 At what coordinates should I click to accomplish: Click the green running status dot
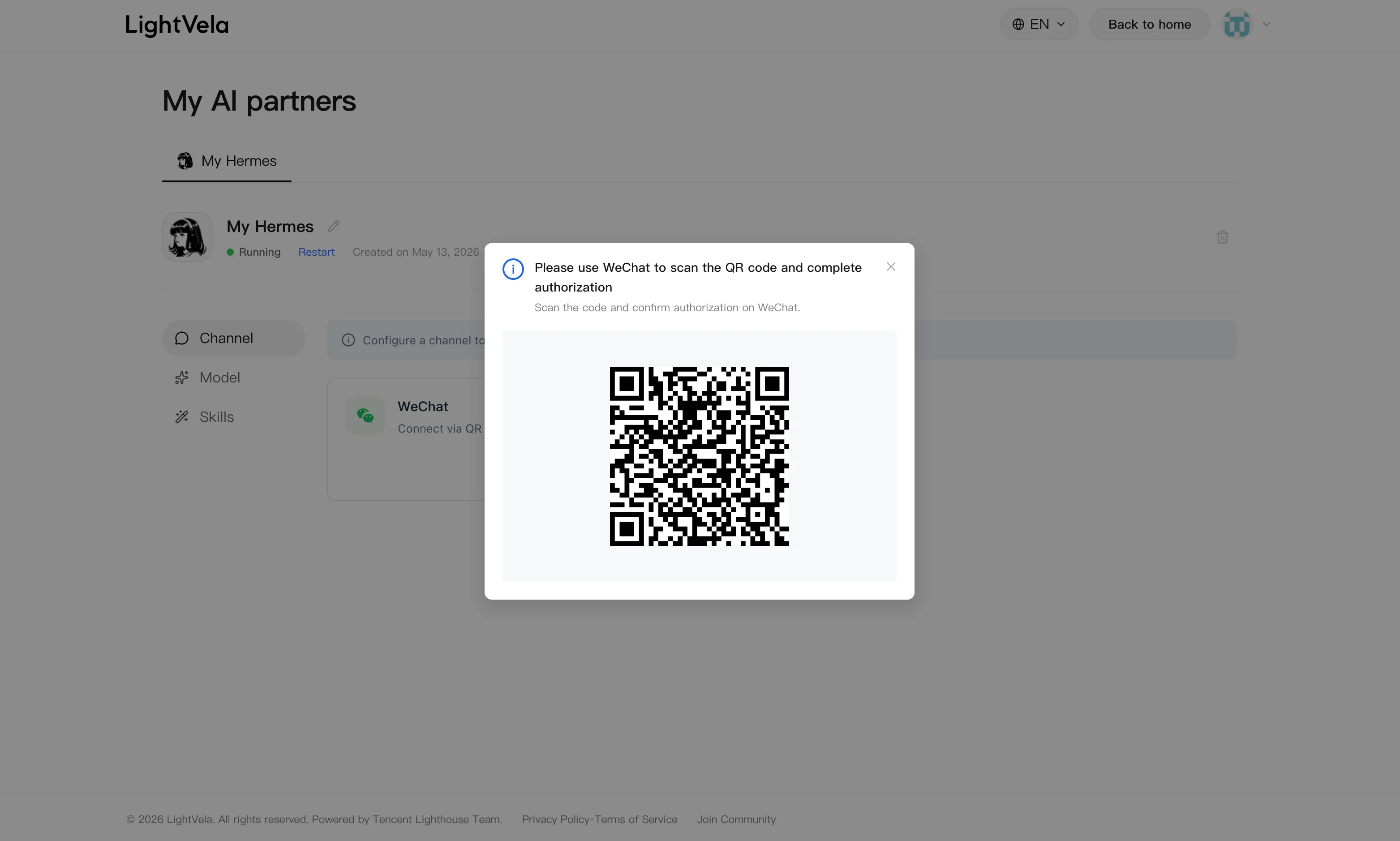click(230, 252)
